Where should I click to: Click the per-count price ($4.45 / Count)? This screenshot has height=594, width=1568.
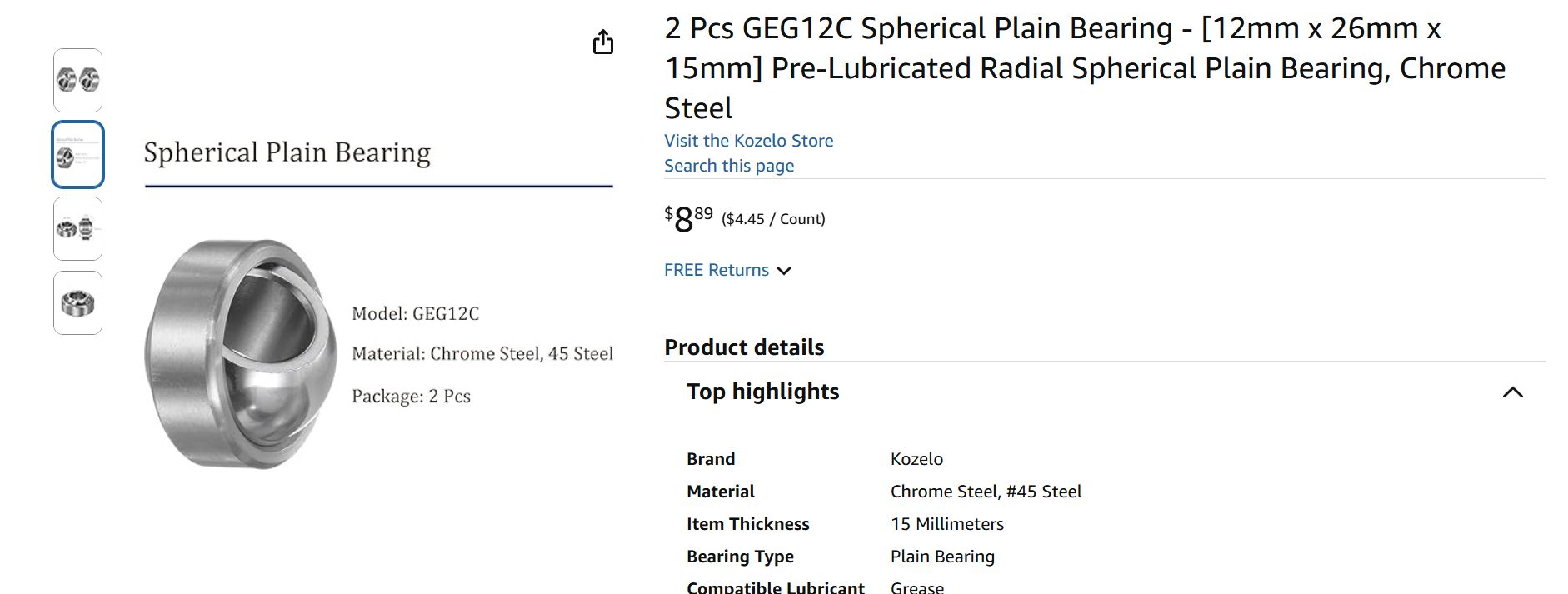pyautogui.click(x=773, y=219)
